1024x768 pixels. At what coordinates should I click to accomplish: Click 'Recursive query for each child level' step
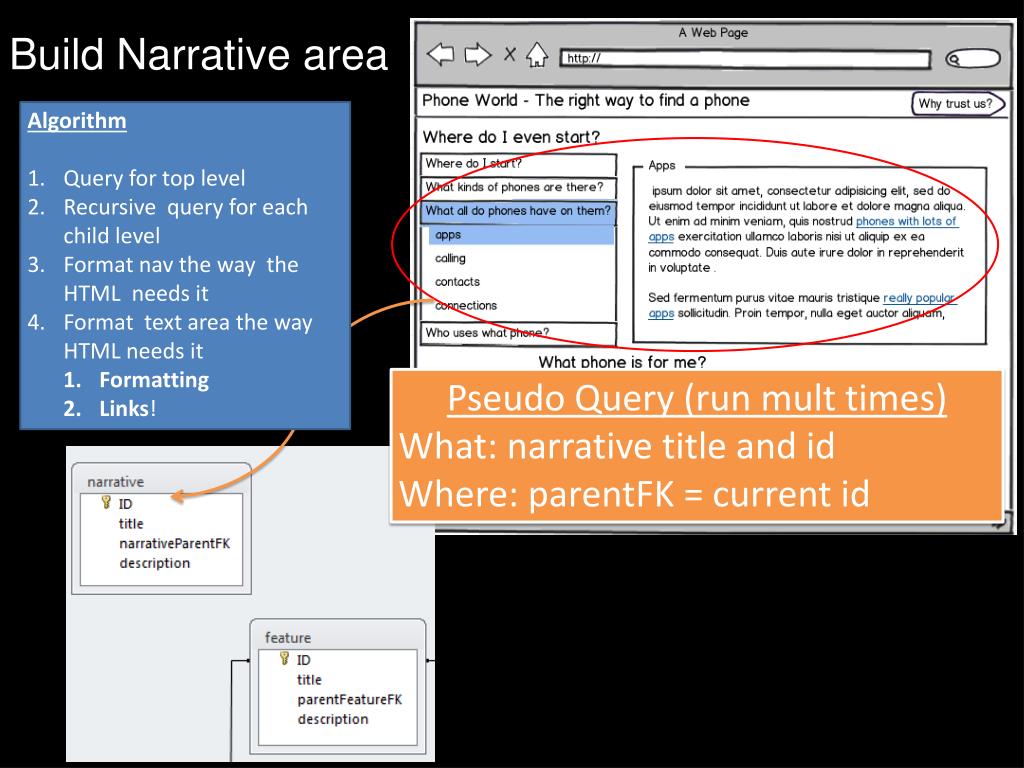coord(185,221)
